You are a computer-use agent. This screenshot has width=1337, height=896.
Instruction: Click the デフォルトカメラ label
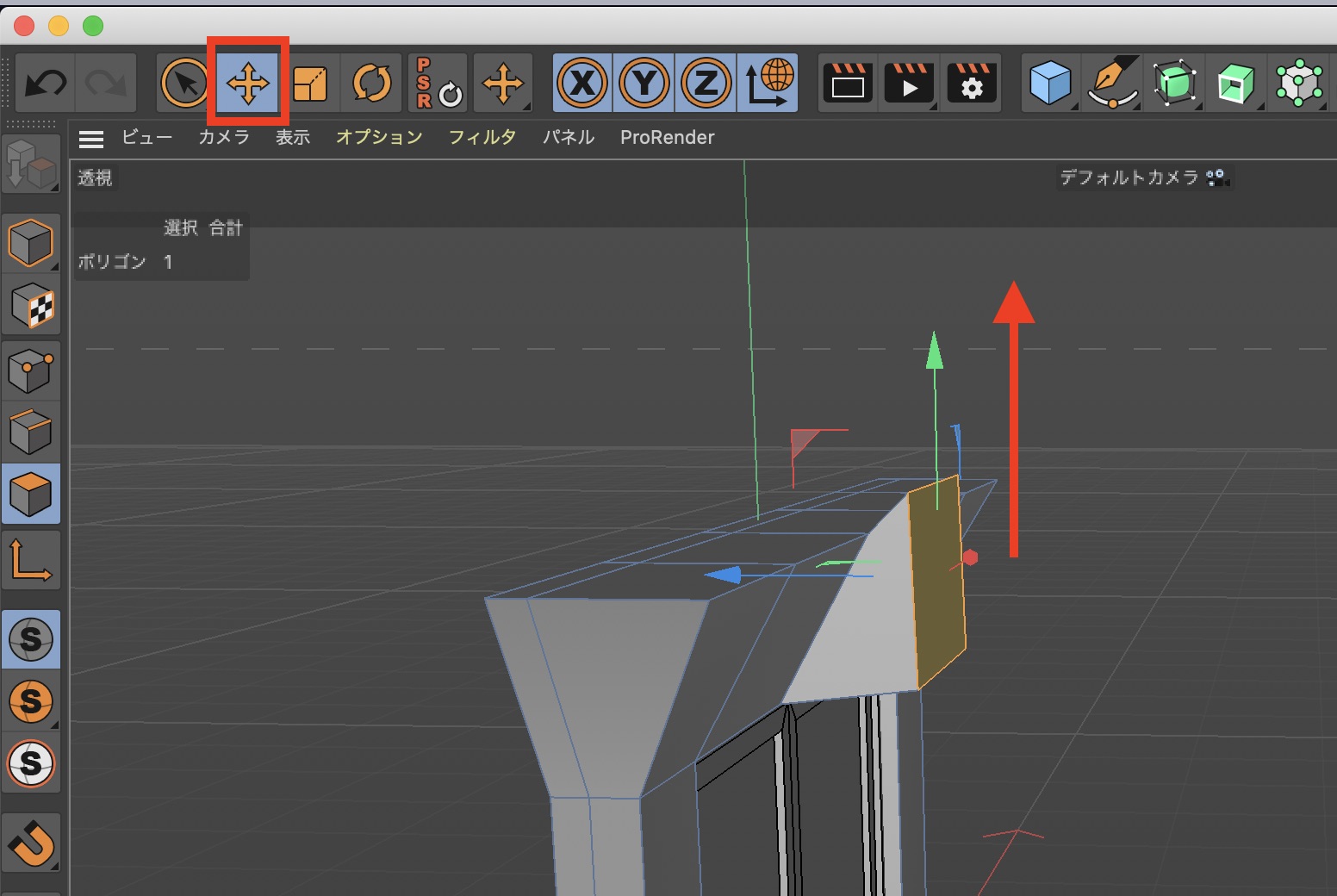tap(1129, 177)
